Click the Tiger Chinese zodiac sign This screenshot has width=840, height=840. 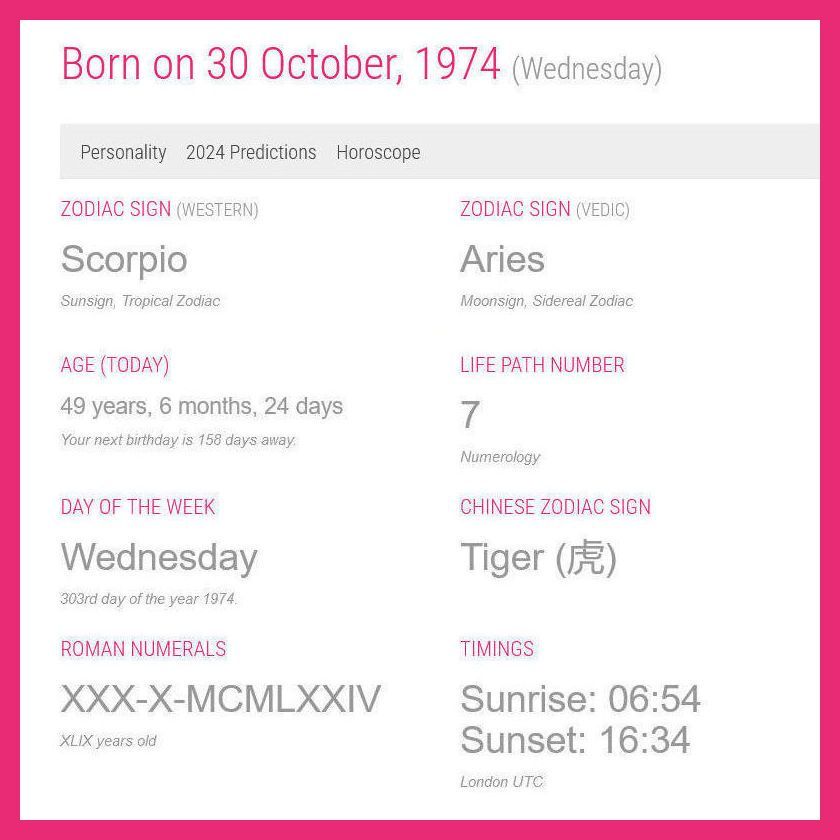(538, 558)
